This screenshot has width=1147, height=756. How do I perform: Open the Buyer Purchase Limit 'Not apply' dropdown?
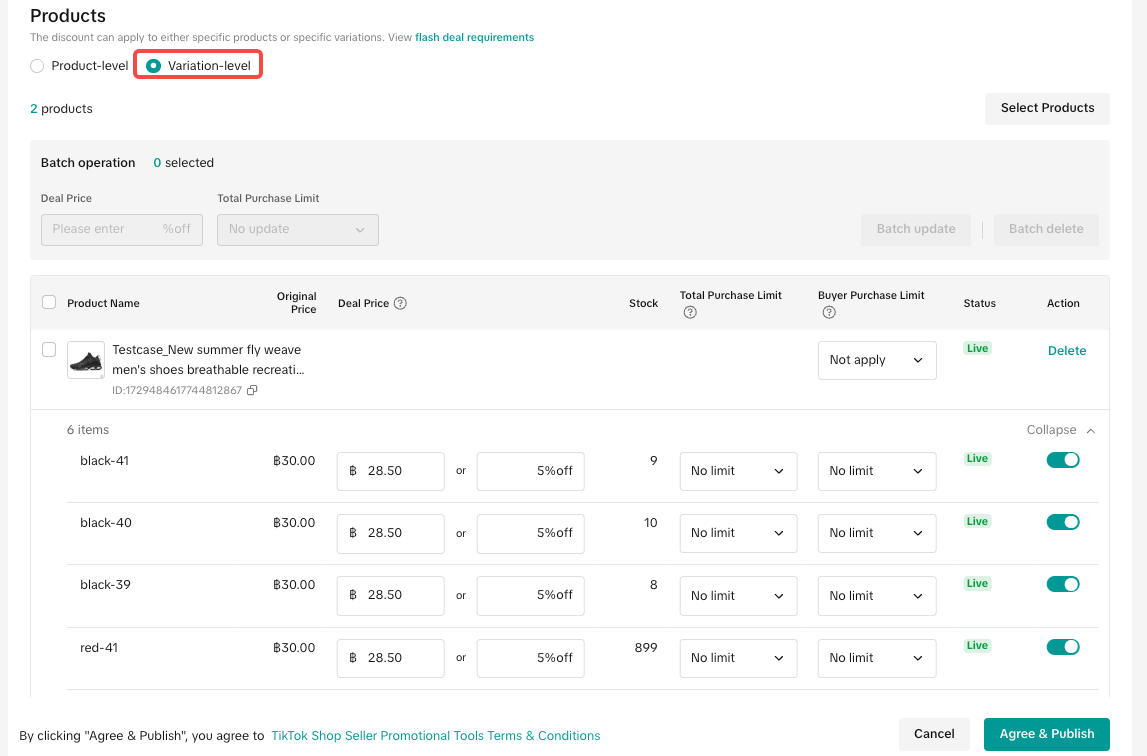[x=876, y=361]
